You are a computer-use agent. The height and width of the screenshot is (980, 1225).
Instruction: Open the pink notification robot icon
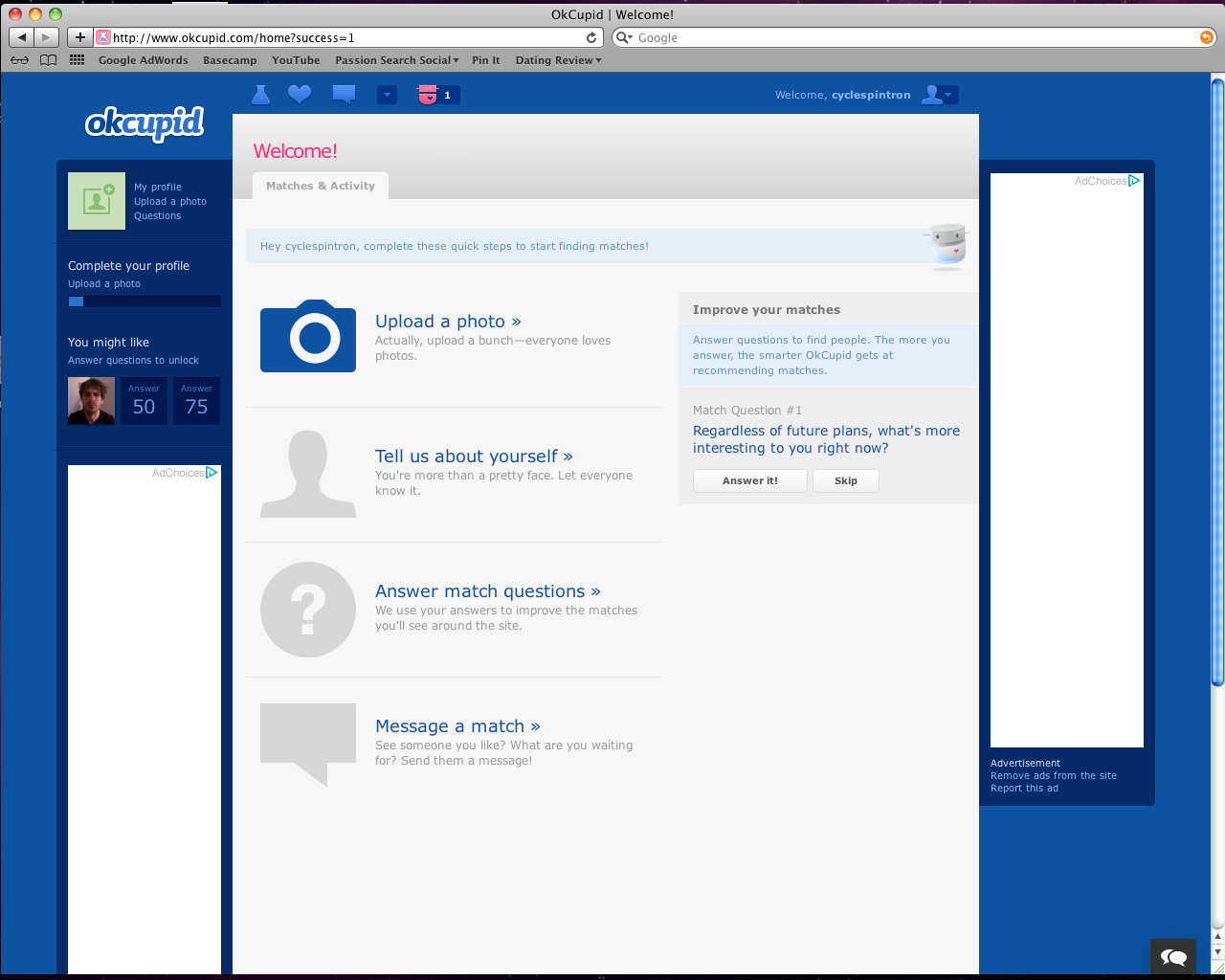[x=428, y=95]
